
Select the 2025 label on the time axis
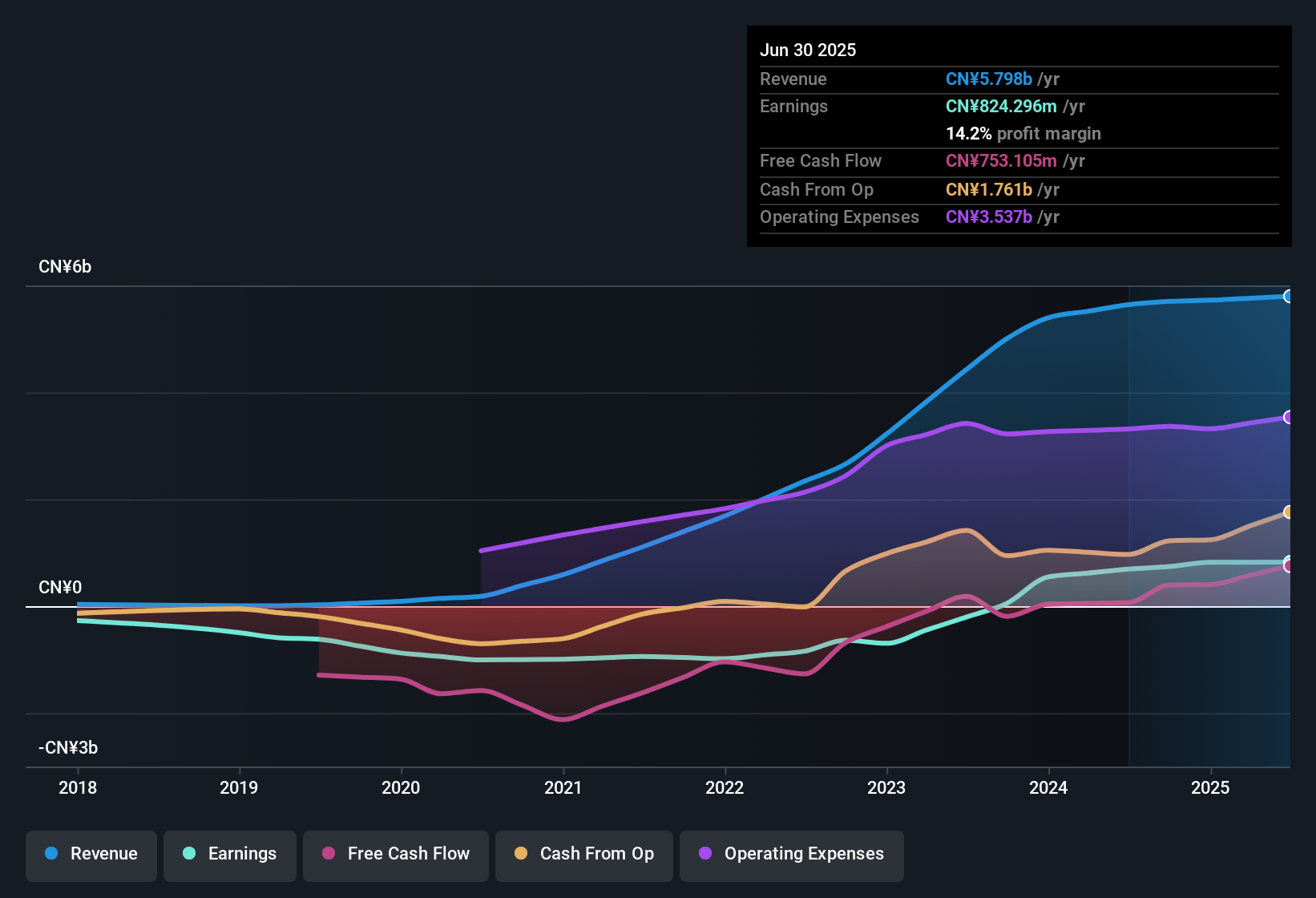tap(1212, 788)
